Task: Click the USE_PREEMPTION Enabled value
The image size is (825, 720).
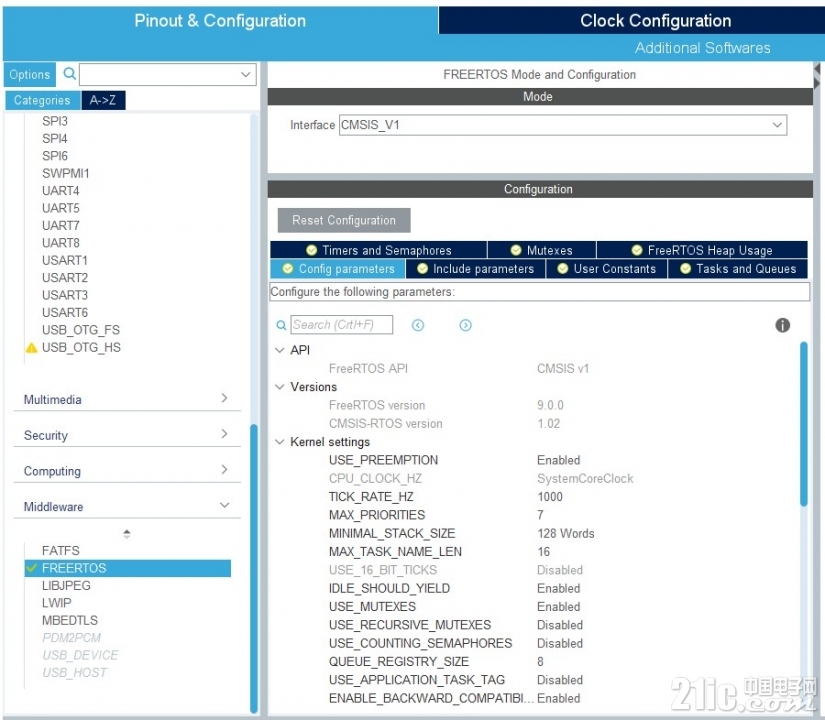Action: click(559, 460)
